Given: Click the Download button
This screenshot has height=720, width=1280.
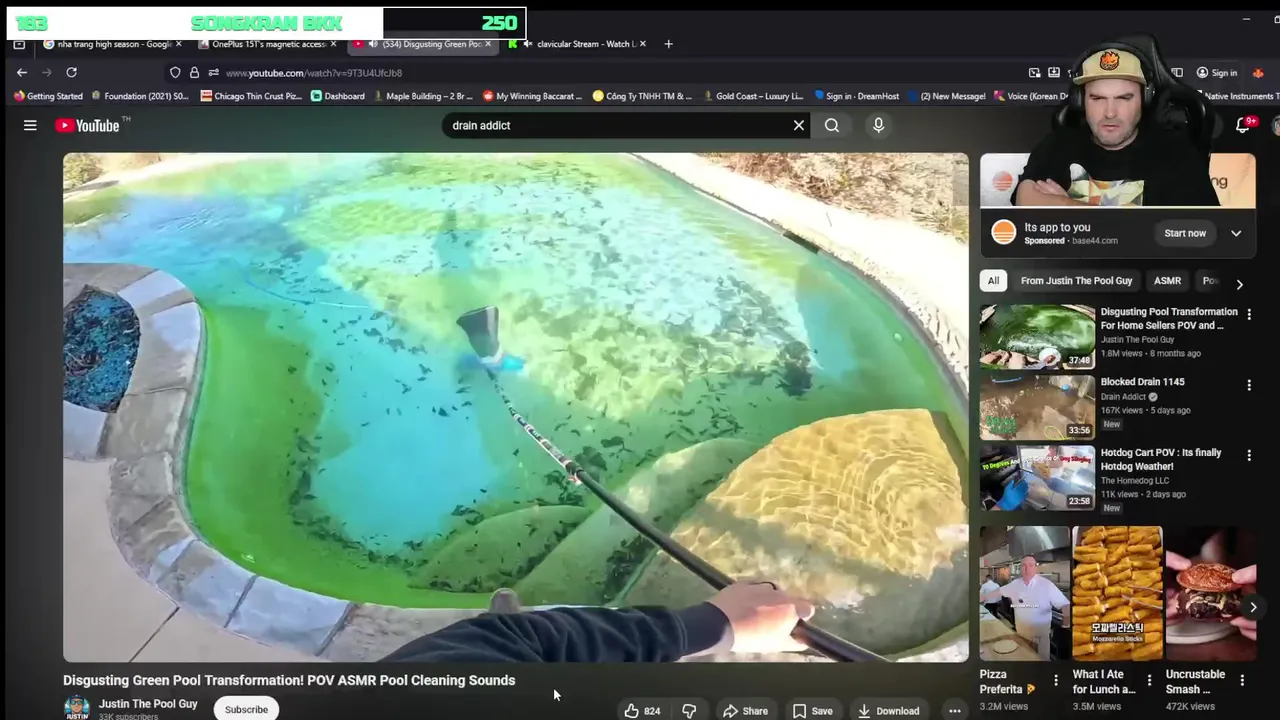Looking at the screenshot, I should [x=888, y=710].
